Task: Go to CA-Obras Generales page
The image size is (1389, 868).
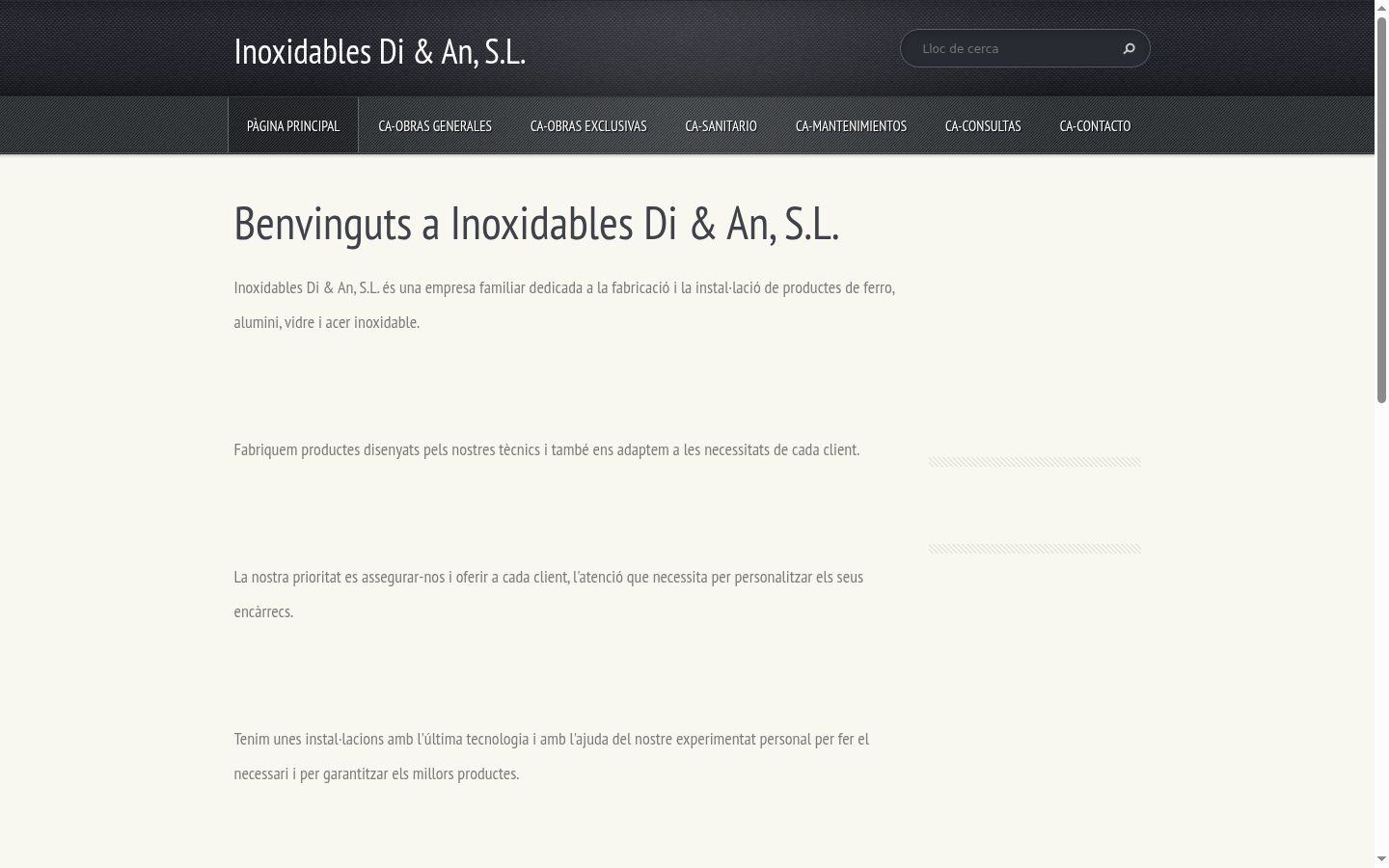Action: 435,125
